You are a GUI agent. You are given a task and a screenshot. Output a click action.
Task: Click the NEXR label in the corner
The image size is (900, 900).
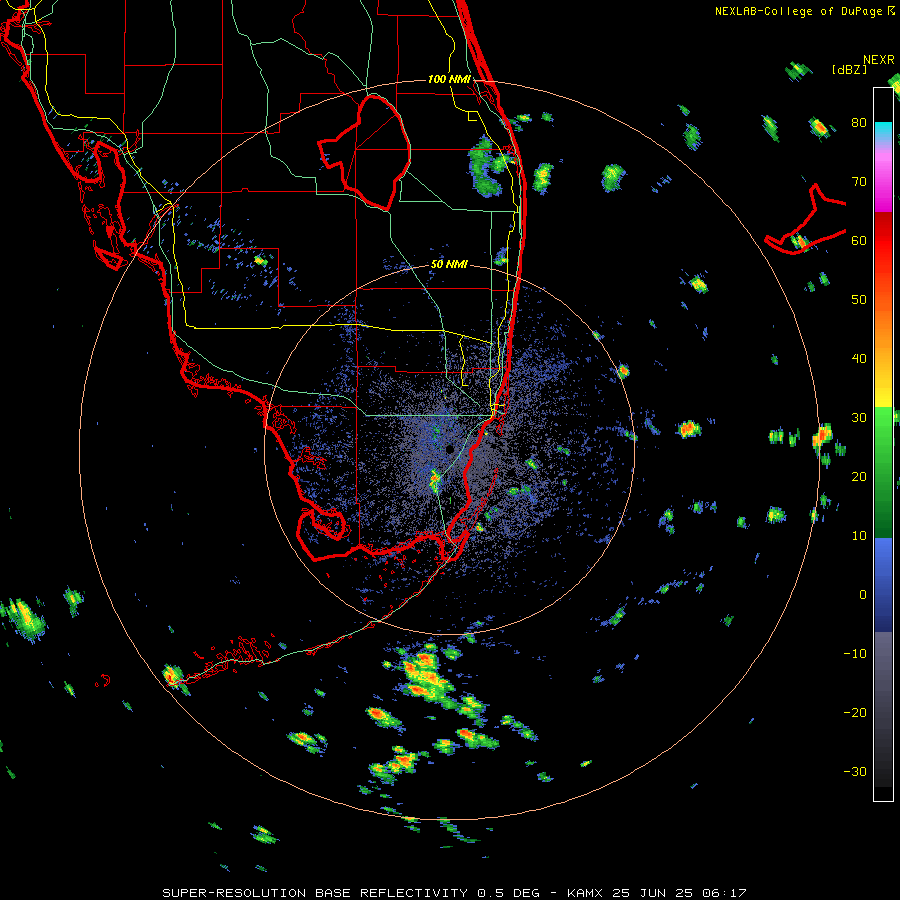tap(879, 59)
